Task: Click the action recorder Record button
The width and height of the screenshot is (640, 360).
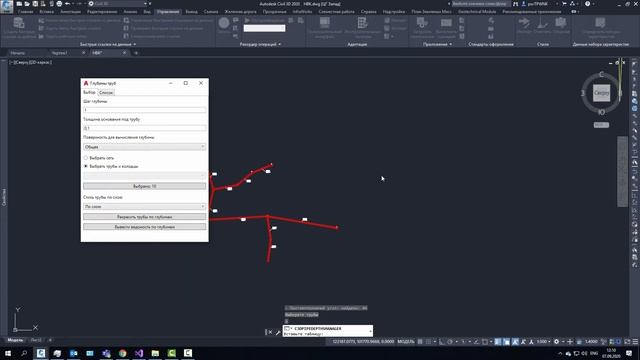Action: coord(224,23)
